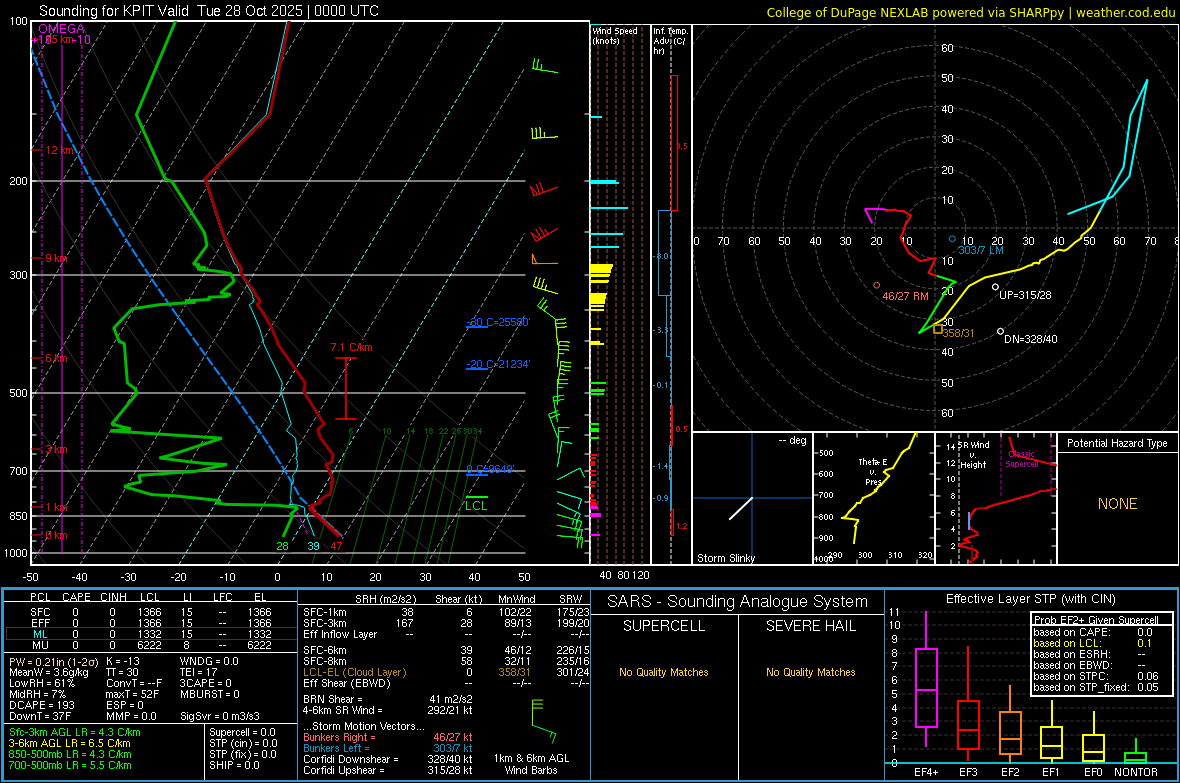Viewport: 1180px width, 783px height.
Task: Select the '0 C=9649'' freezing level label
Action: pyautogui.click(x=490, y=469)
